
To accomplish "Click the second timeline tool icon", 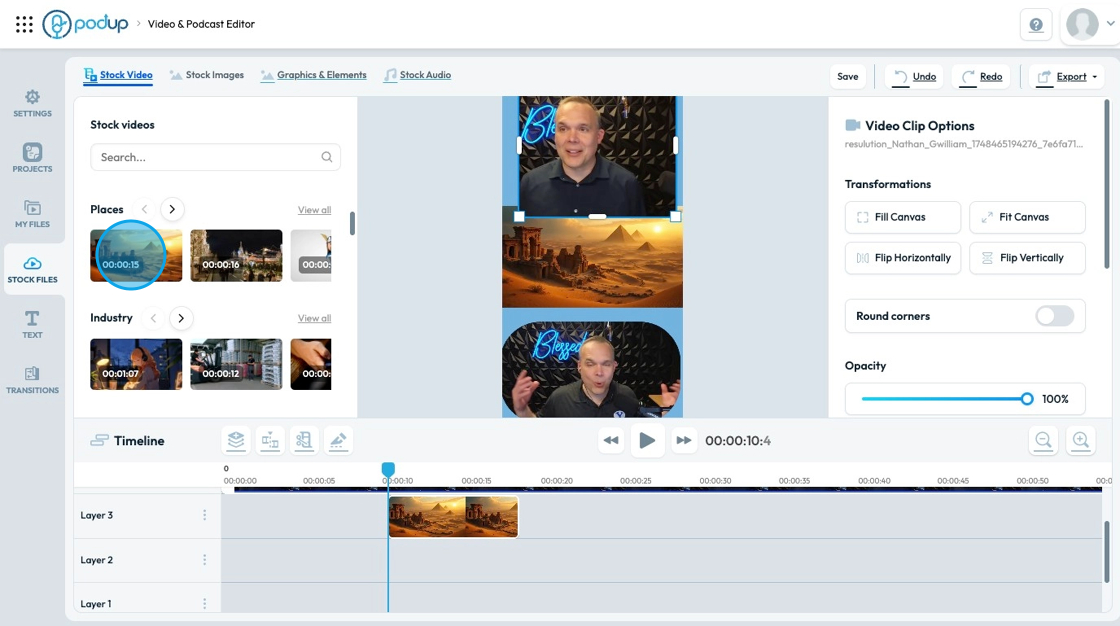I will pos(270,440).
